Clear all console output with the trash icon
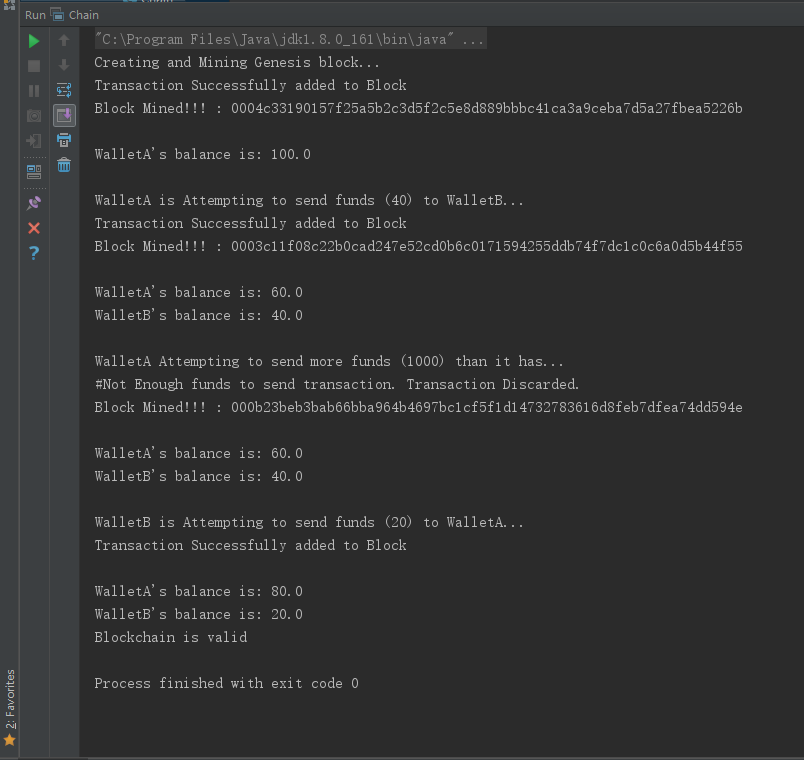The width and height of the screenshot is (804, 760). pos(64,165)
